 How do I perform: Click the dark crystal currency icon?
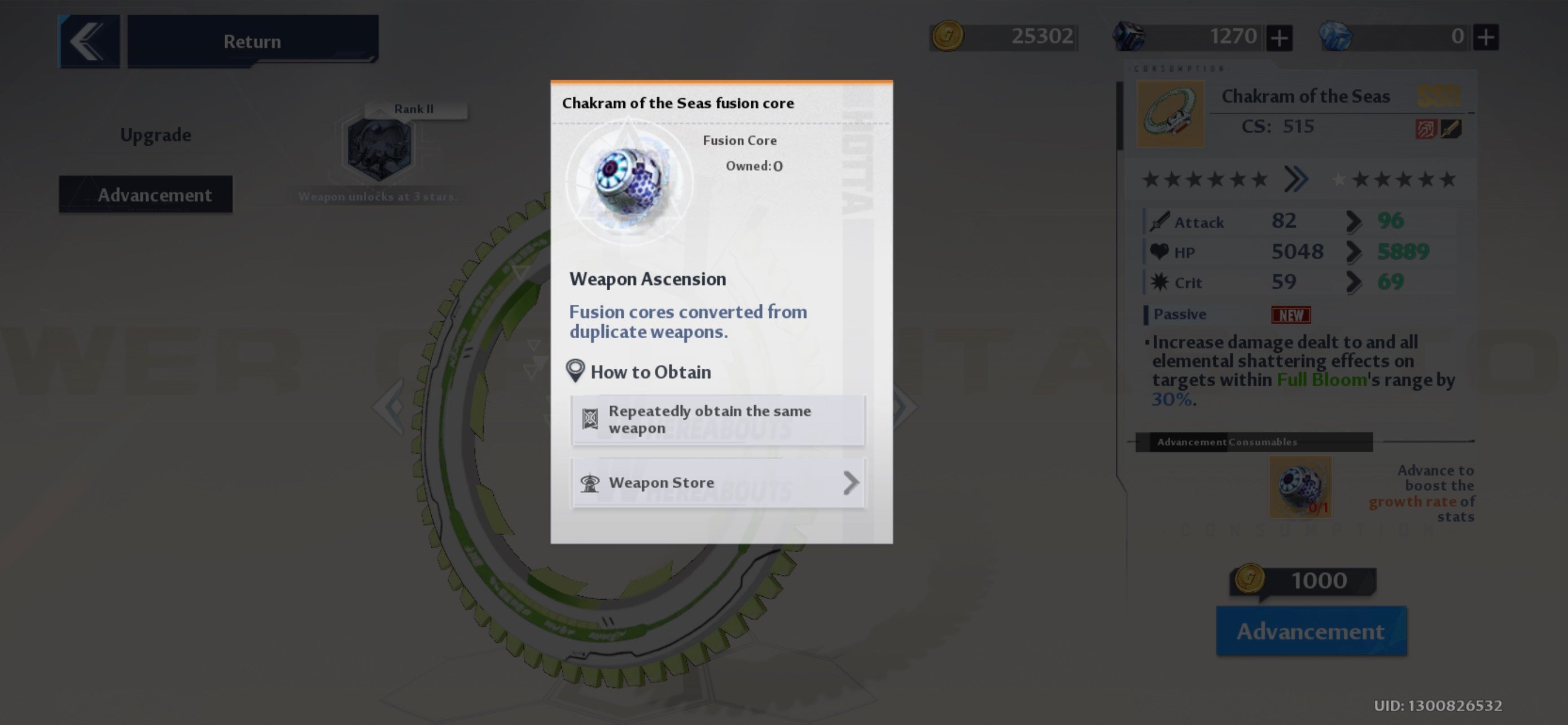point(1128,36)
